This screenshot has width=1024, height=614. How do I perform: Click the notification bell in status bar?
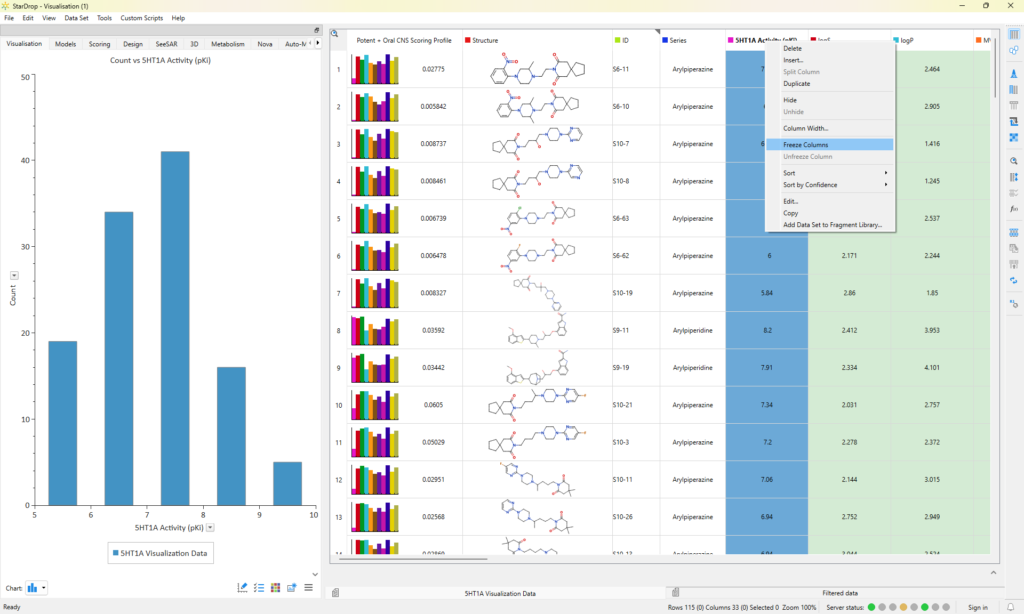point(1011,607)
